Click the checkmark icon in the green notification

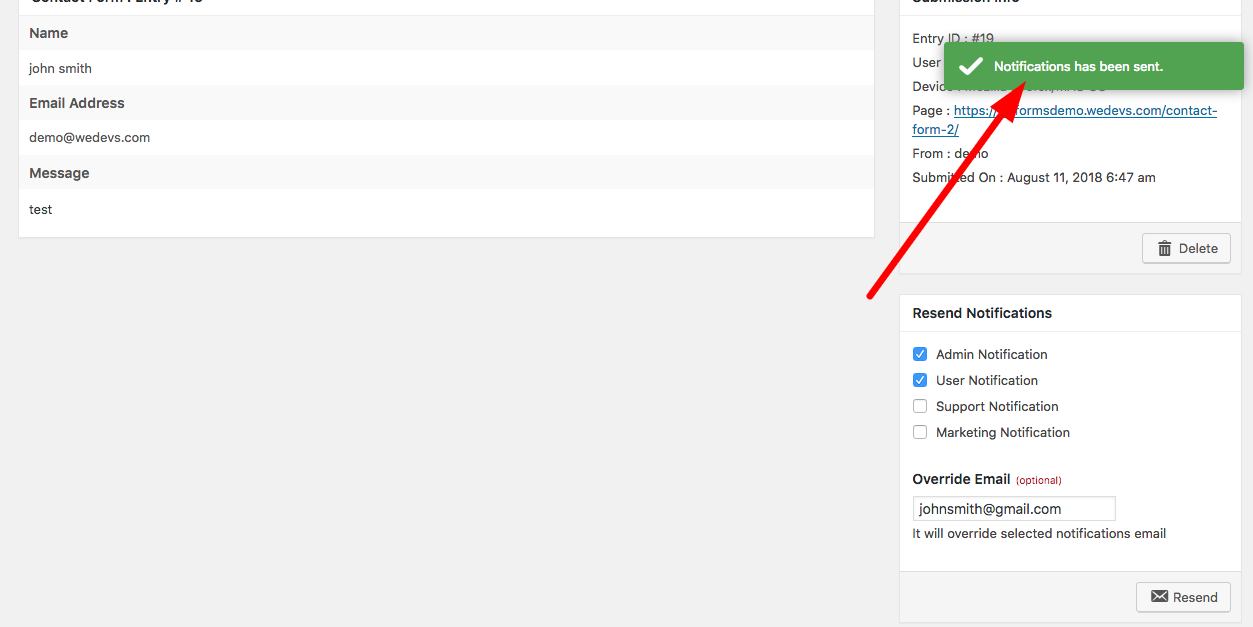point(971,66)
